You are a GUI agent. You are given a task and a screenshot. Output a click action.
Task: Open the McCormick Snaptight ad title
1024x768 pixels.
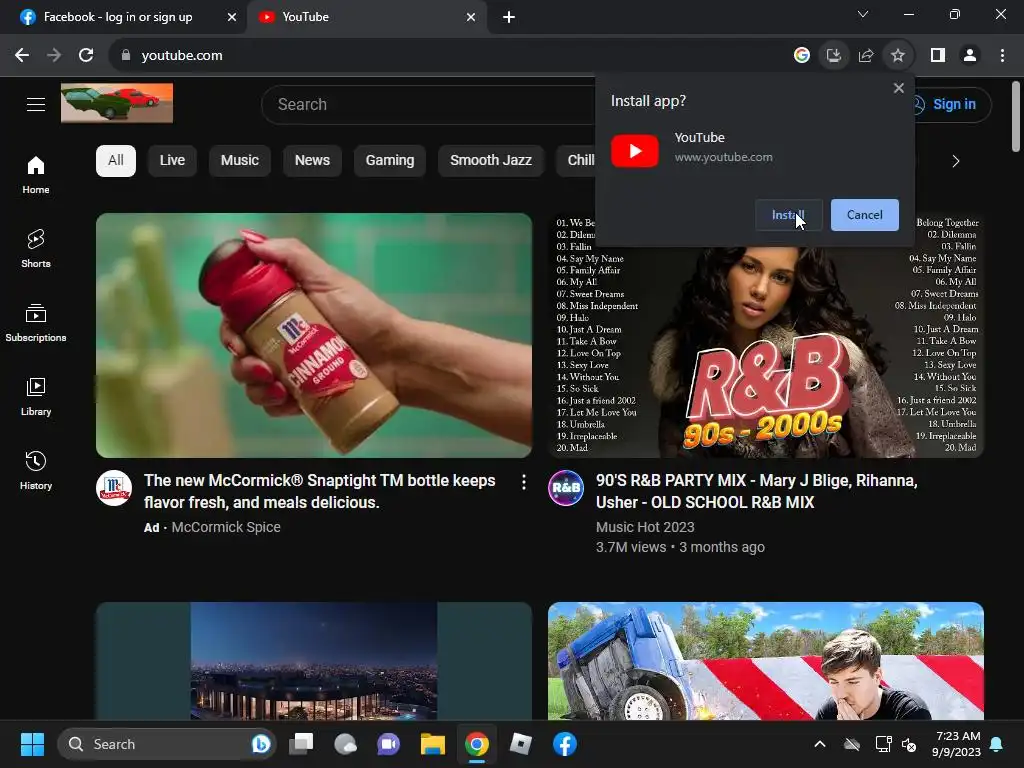pos(319,491)
